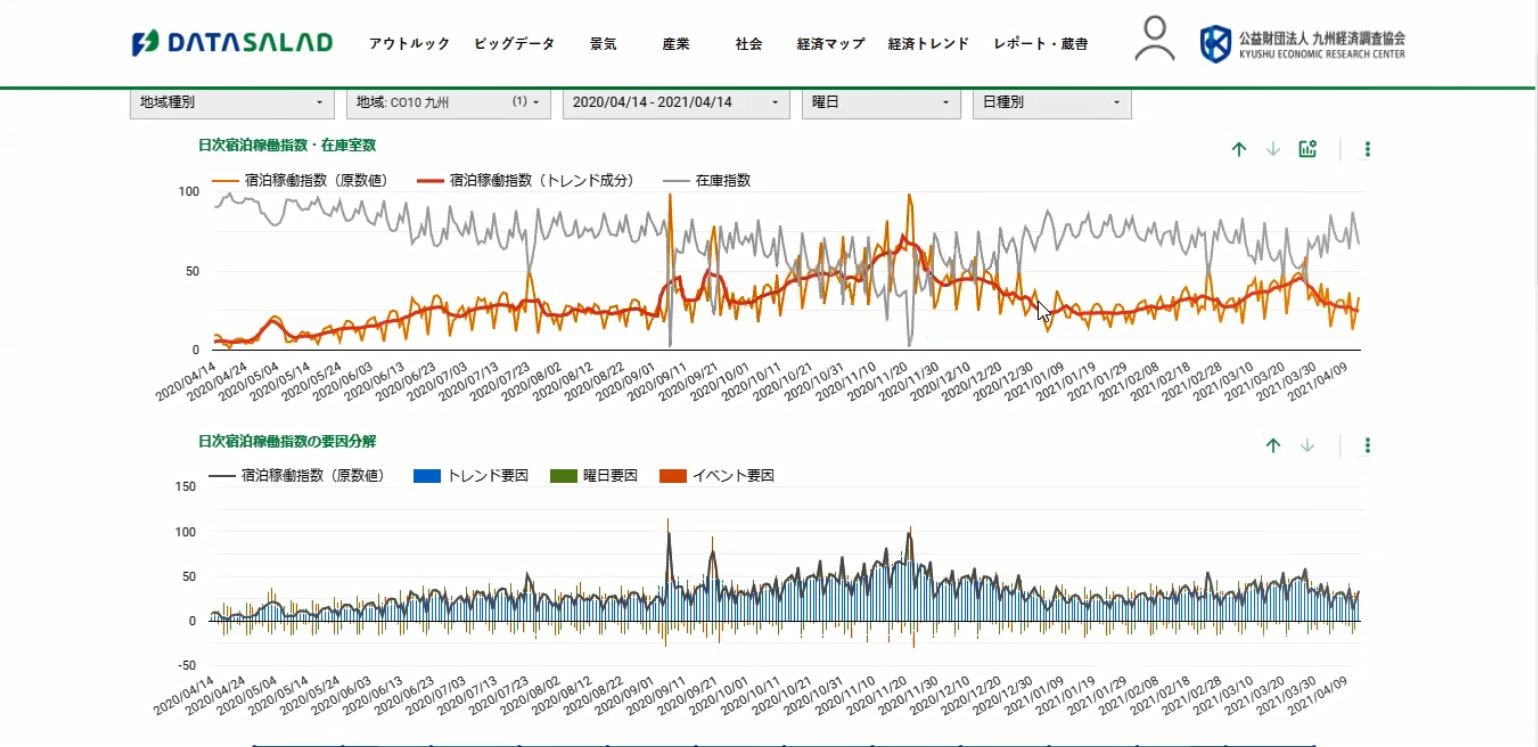Open the 地域: CO10 九州 dropdown
Screen dimensions: 1538x747
point(448,102)
